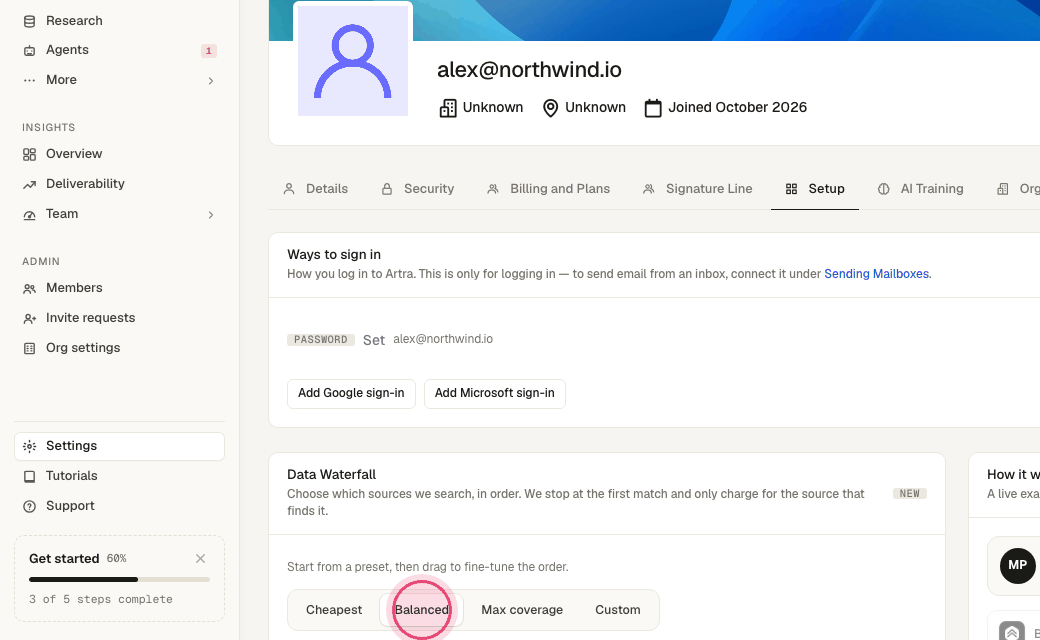The image size is (1040, 640).
Task: Click the Signature Line tab icon
Action: click(649, 189)
